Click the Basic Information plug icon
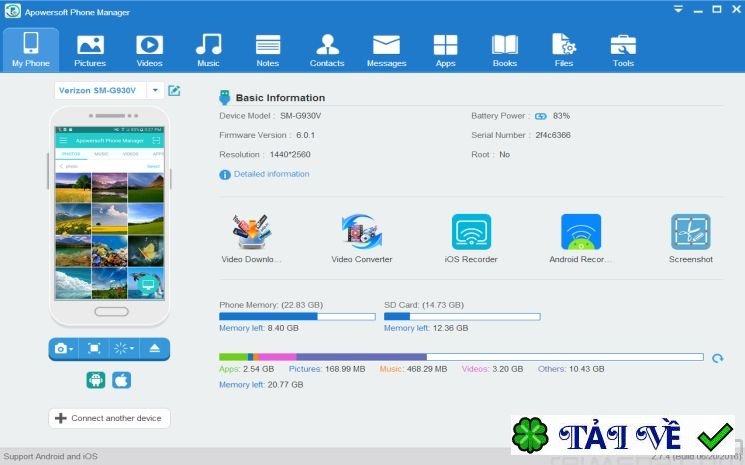This screenshot has height=465, width=745. (x=225, y=97)
